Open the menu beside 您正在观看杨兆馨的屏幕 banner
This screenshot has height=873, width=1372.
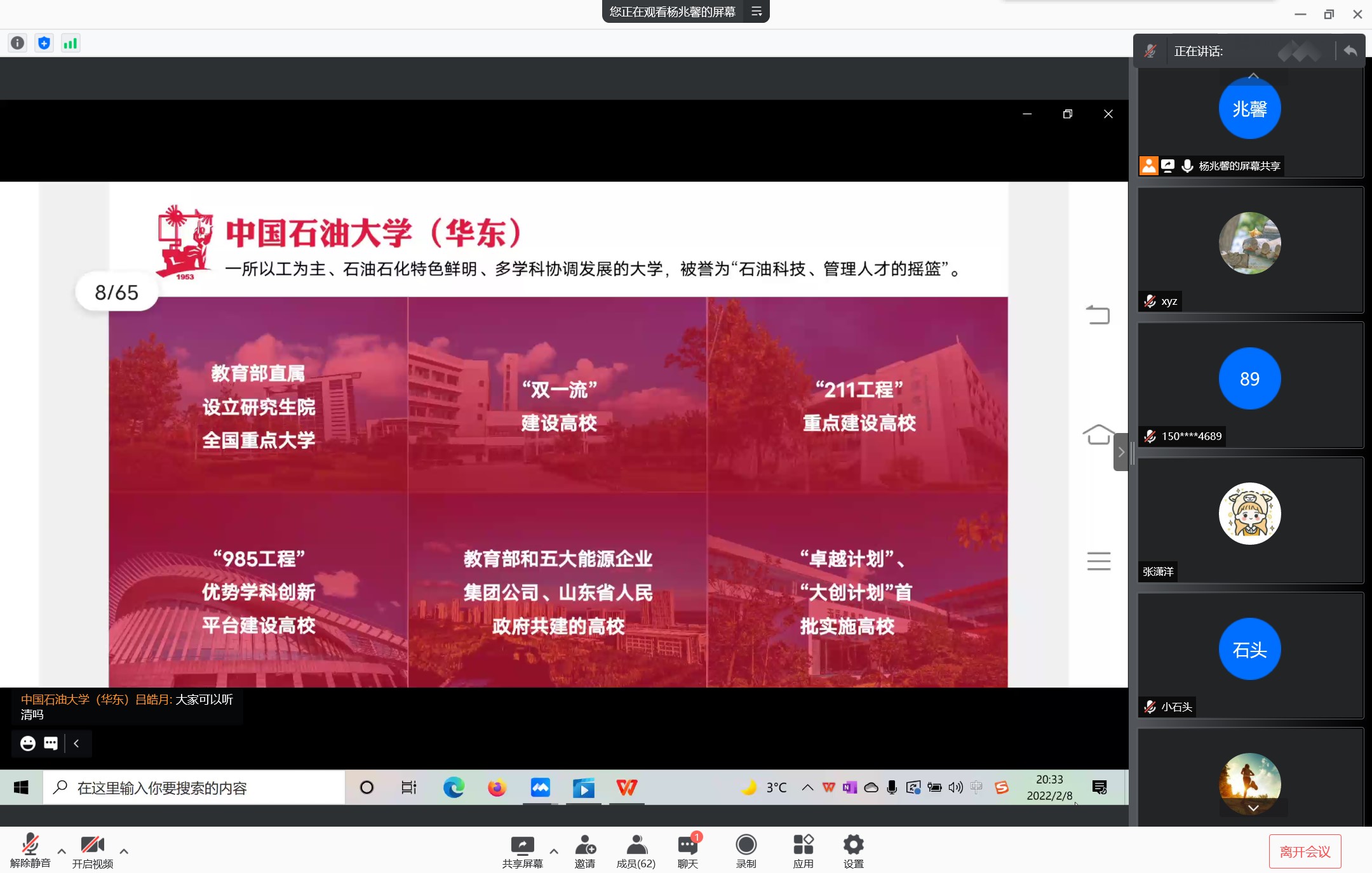click(x=757, y=11)
